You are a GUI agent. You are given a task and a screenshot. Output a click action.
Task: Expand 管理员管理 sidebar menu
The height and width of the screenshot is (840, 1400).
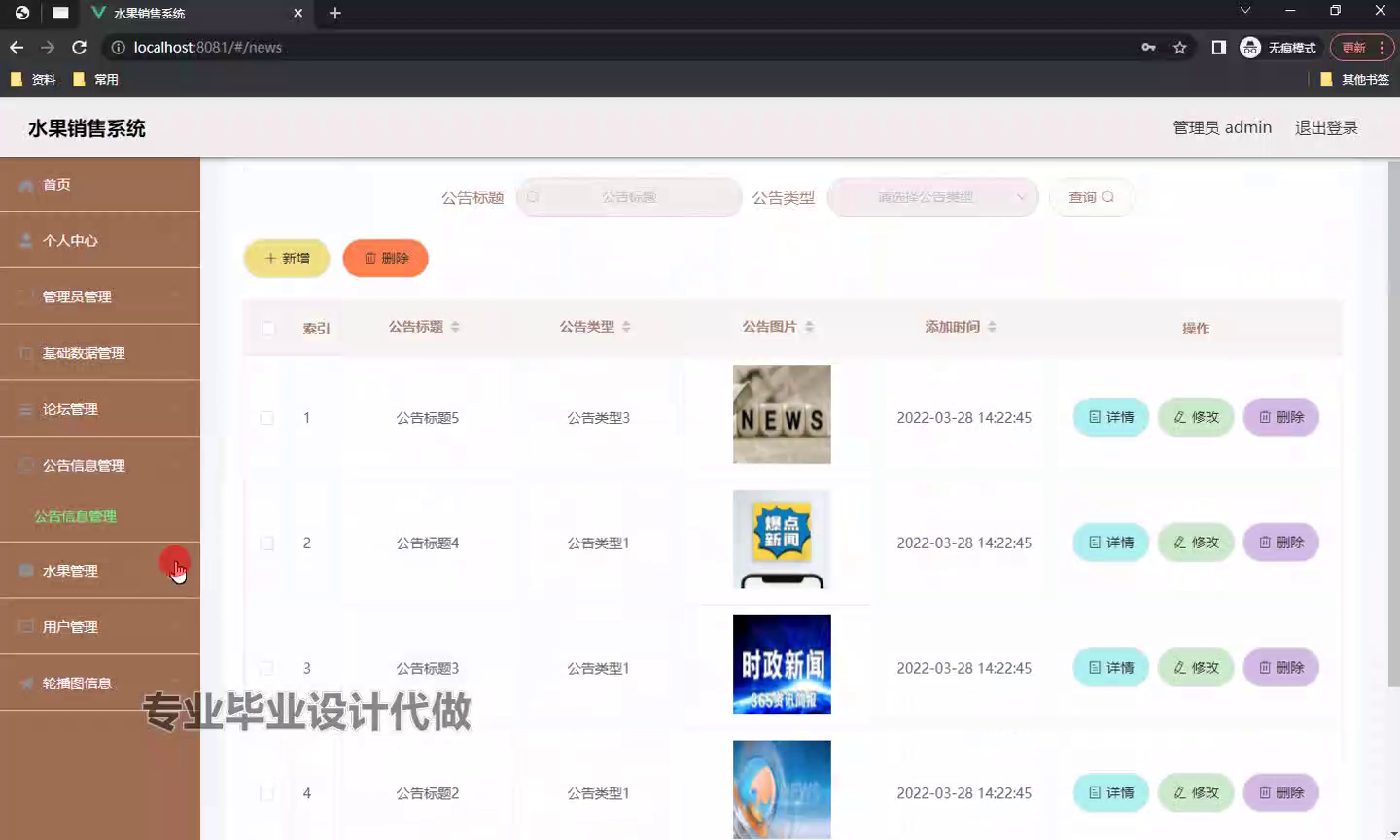pos(100,297)
